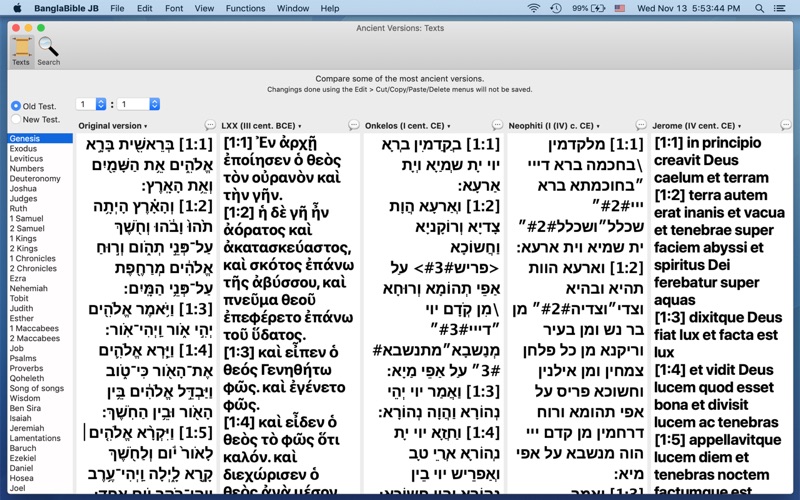
Task: Click the comment bubble for LXX column
Action: [x=354, y=125]
